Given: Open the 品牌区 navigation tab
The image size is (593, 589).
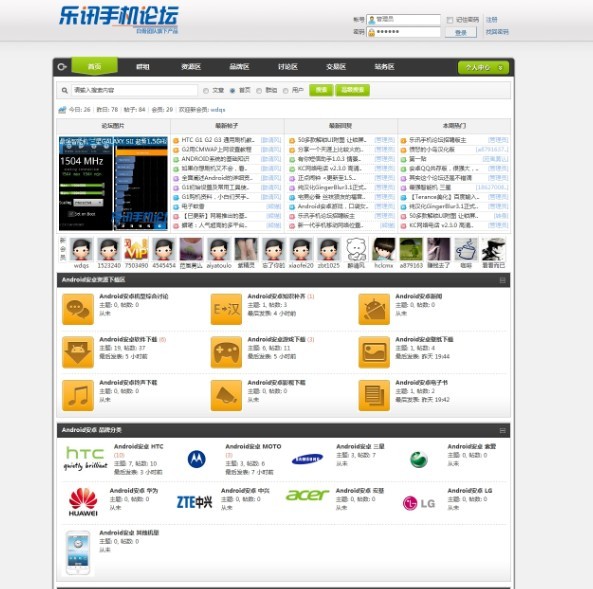Looking at the screenshot, I should 239,67.
